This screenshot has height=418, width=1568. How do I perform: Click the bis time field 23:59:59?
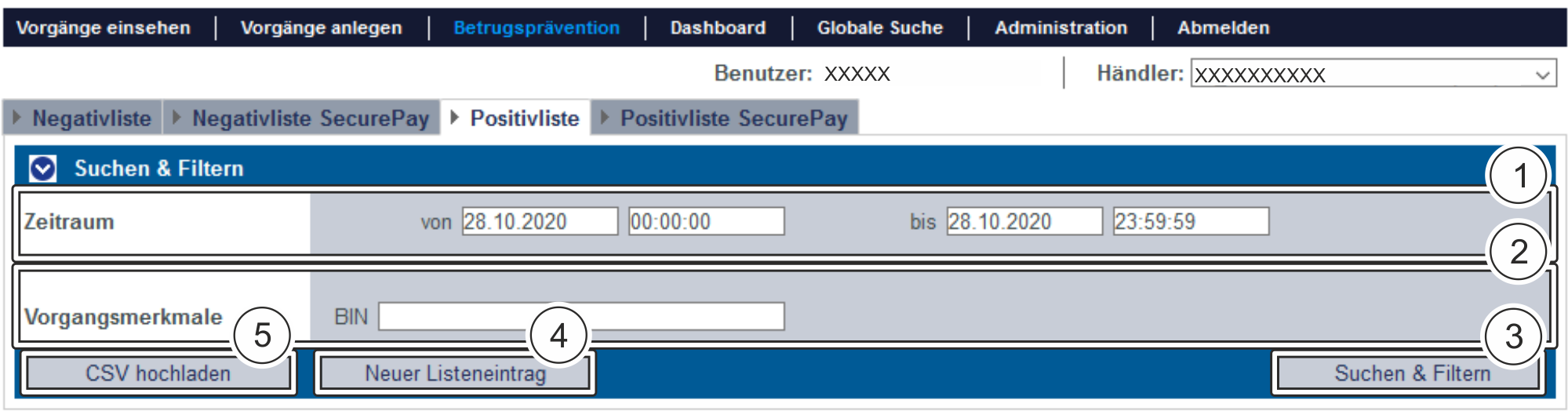(1191, 221)
